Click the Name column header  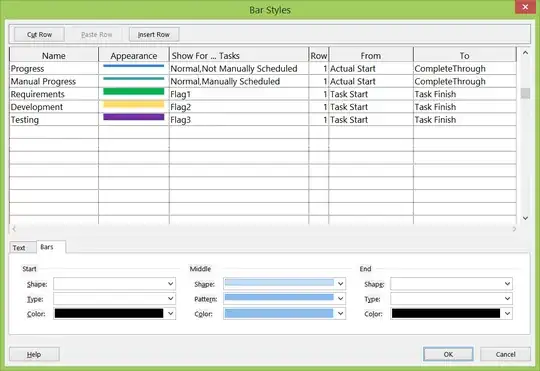coord(54,55)
